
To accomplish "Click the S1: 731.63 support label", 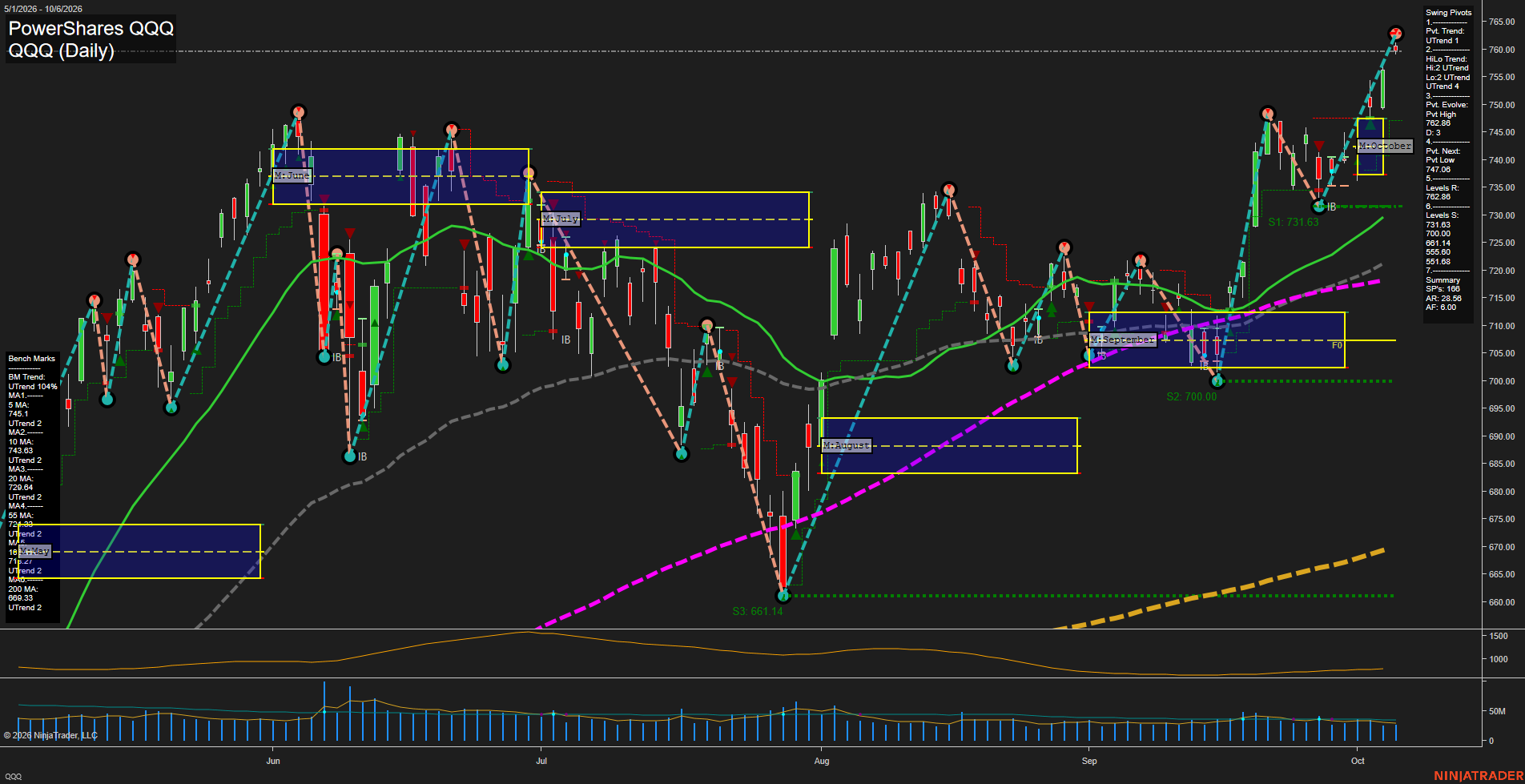I will [x=1293, y=222].
